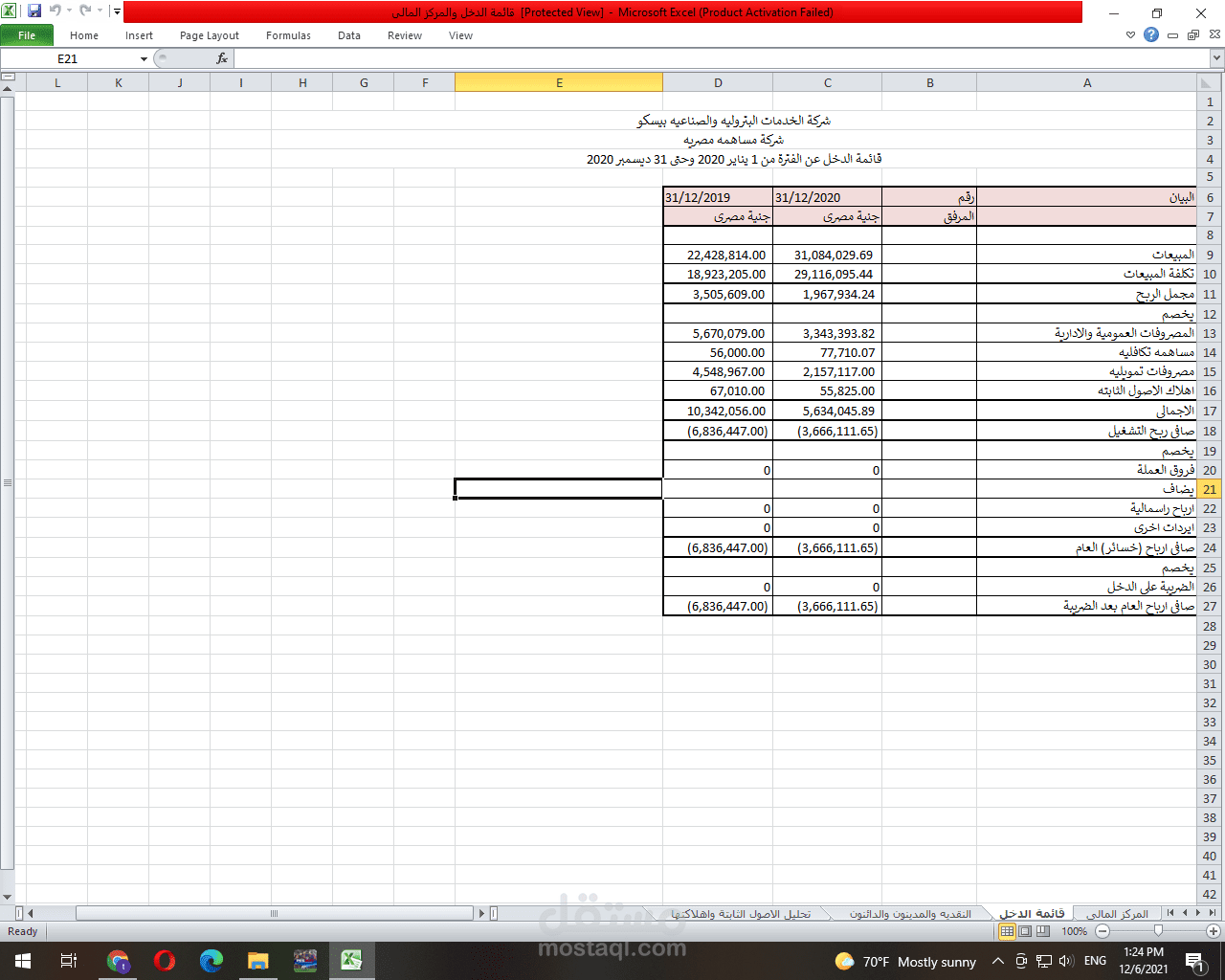Switch to the Home ribbon tab
The image size is (1225, 980).
point(84,35)
